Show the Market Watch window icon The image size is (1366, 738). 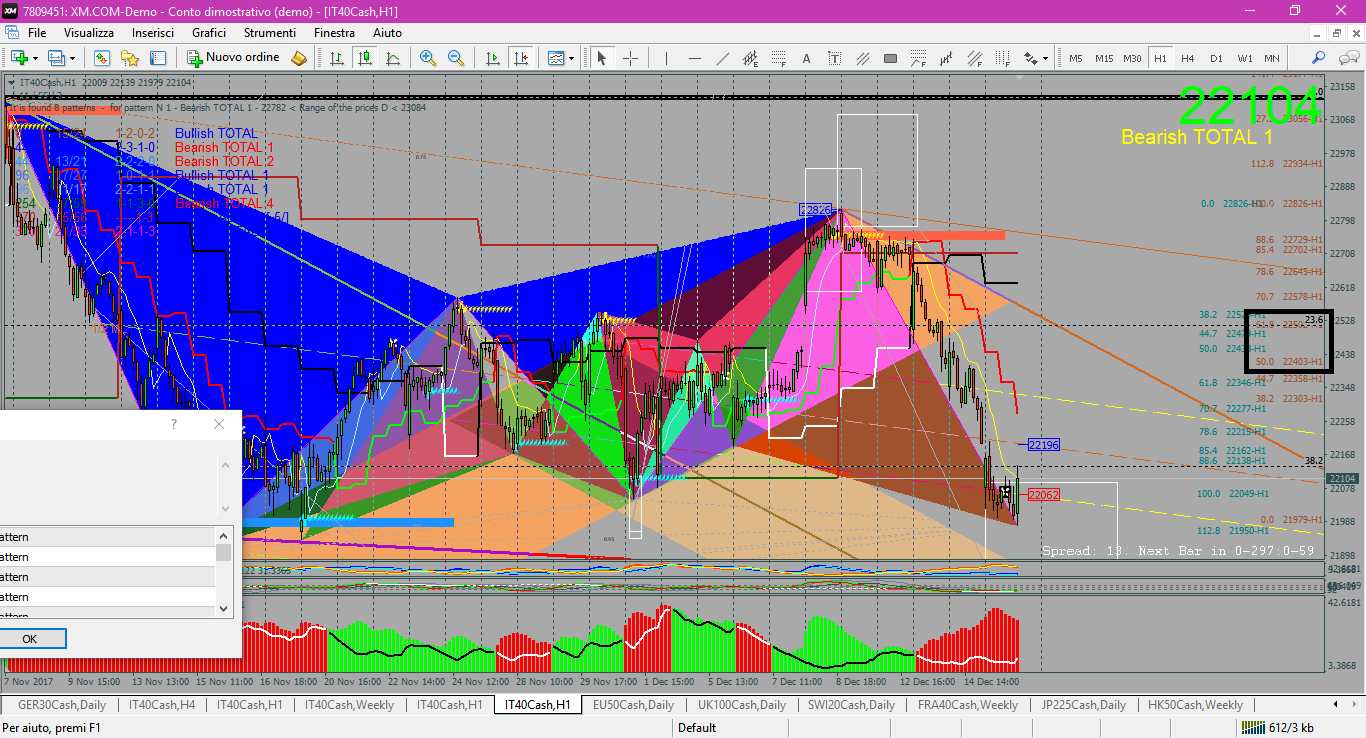coord(101,58)
